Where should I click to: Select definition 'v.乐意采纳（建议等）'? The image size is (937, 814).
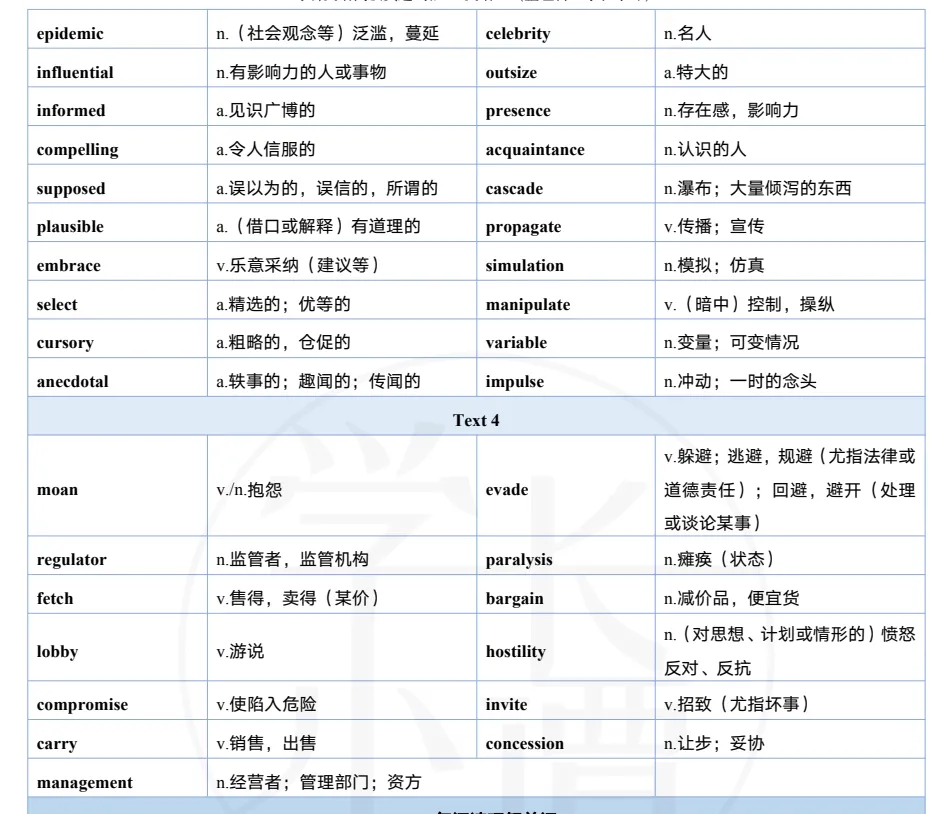298,265
